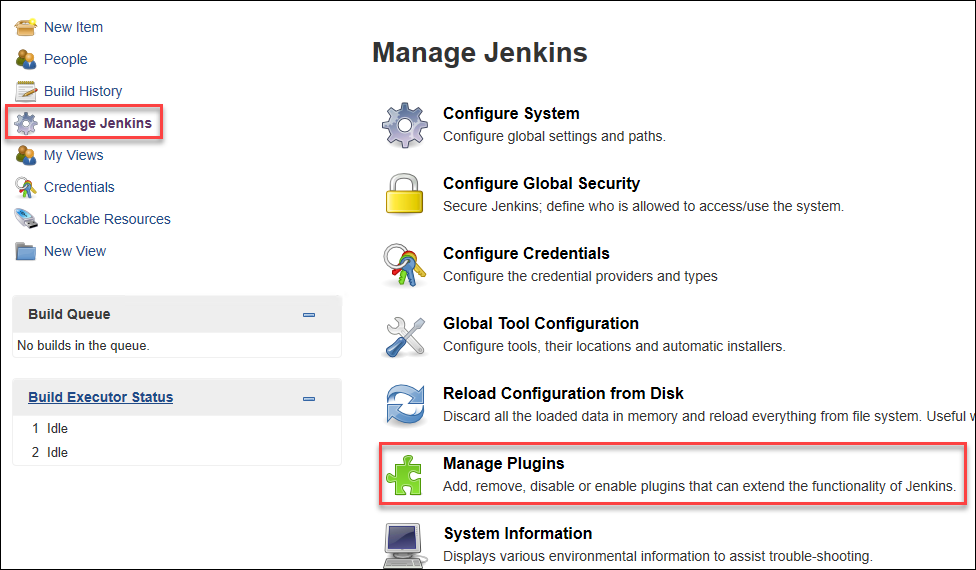
Task: Open the Lockable Resources link
Action: click(x=107, y=219)
